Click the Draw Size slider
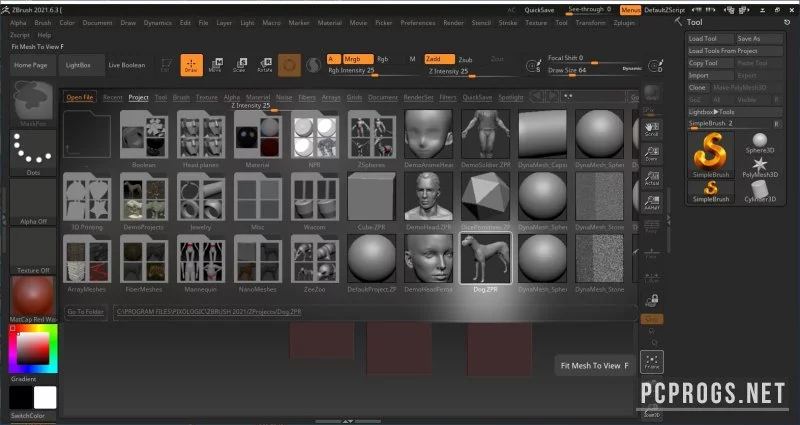 (594, 71)
